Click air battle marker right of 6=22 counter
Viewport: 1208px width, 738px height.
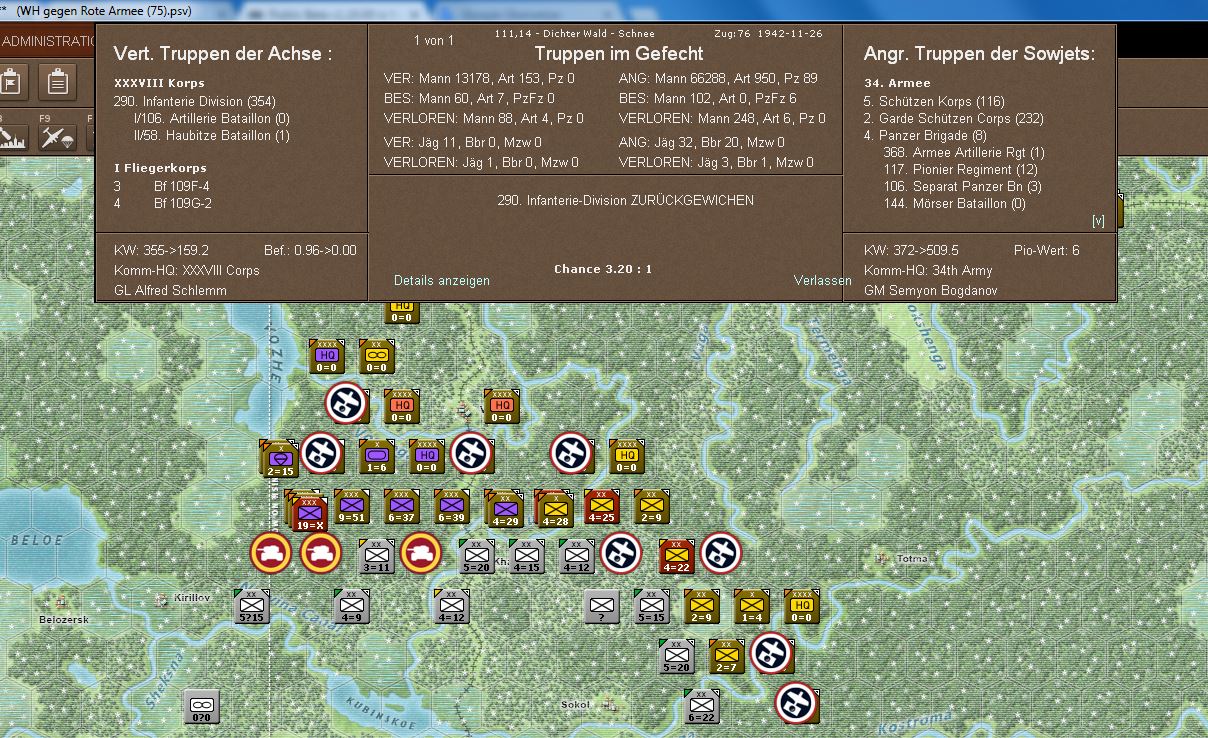796,703
